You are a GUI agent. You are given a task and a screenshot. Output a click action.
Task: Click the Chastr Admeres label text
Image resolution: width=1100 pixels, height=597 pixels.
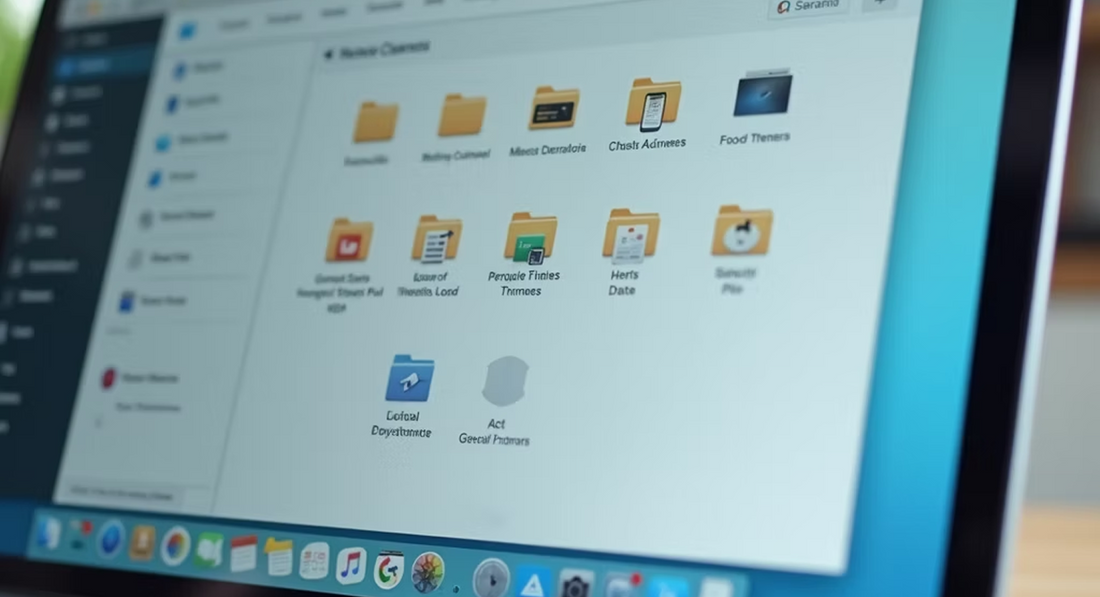pos(647,145)
